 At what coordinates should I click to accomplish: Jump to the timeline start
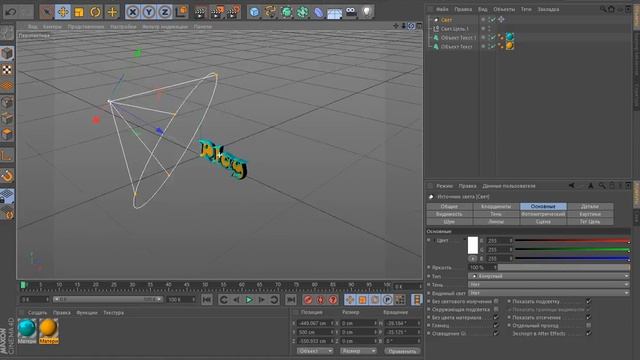(207, 300)
